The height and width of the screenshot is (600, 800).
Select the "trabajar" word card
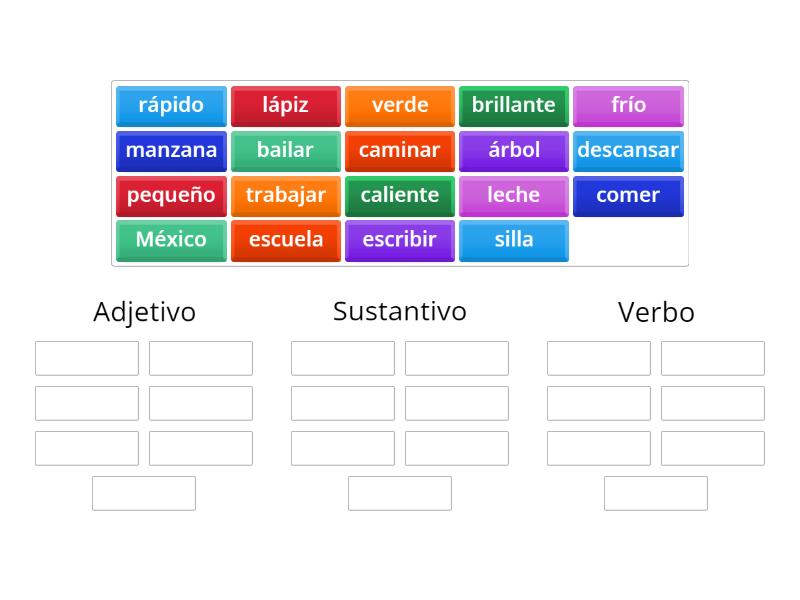[285, 195]
